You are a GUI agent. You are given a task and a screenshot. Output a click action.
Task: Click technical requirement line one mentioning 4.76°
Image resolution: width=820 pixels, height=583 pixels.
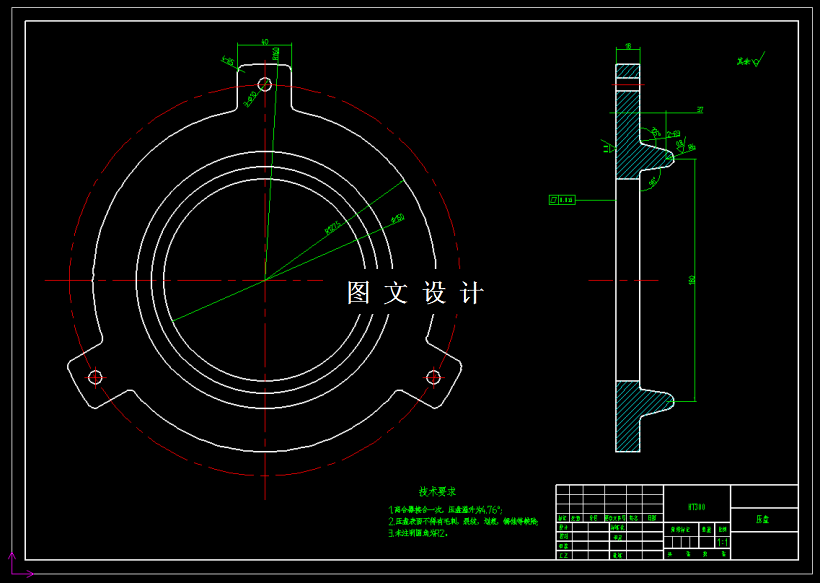point(445,509)
